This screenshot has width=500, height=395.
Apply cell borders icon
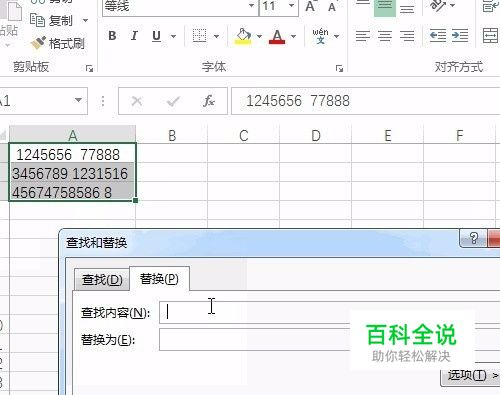[199, 36]
